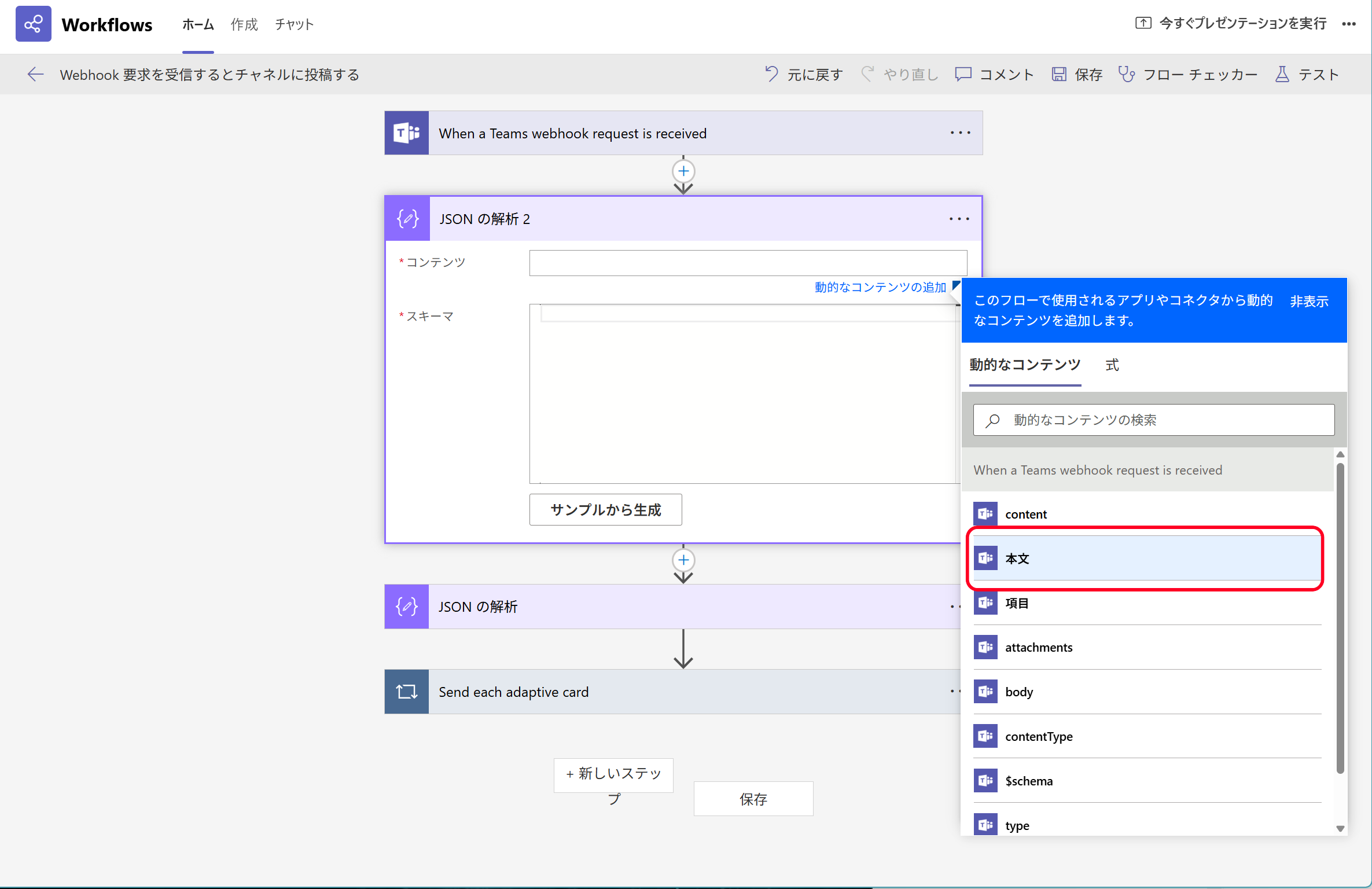
Task: Click Teams icon beside attachments
Action: (x=985, y=647)
